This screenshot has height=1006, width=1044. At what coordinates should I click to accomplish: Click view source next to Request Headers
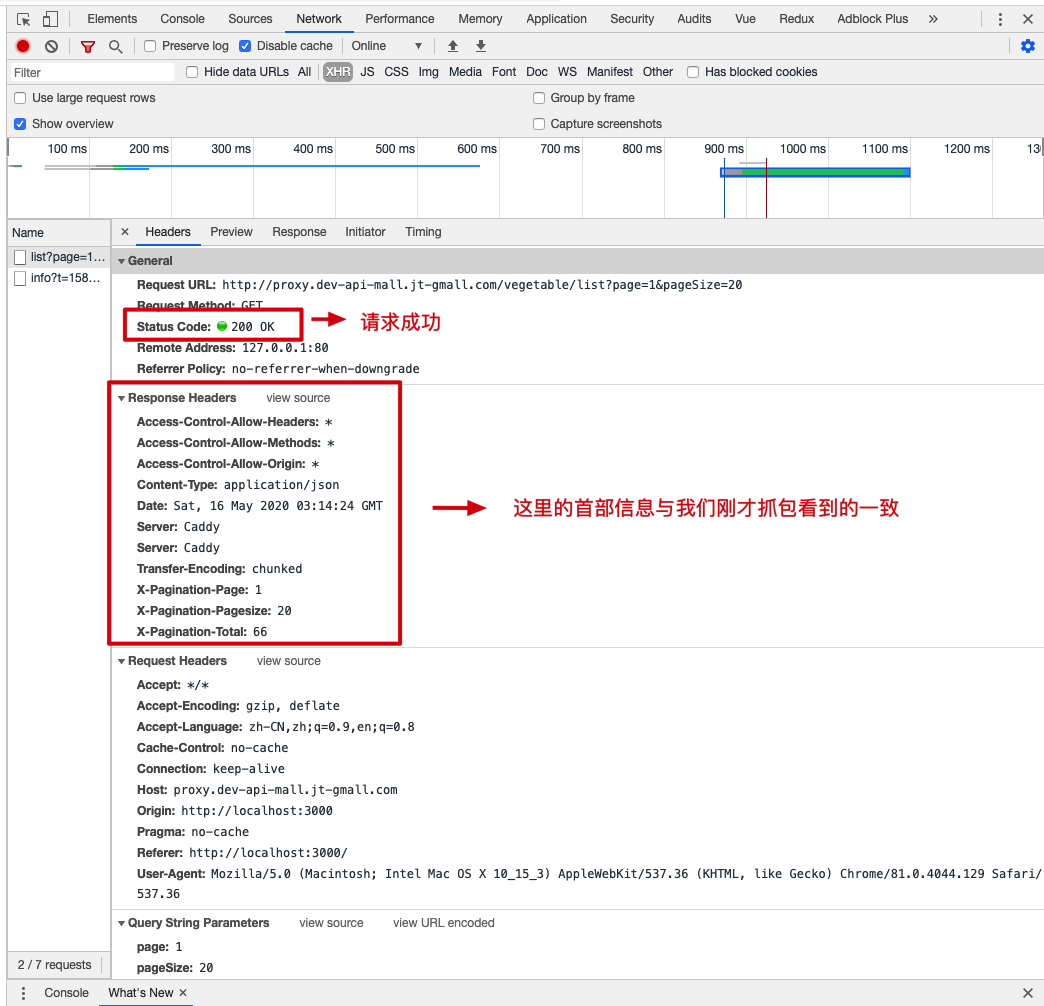288,660
